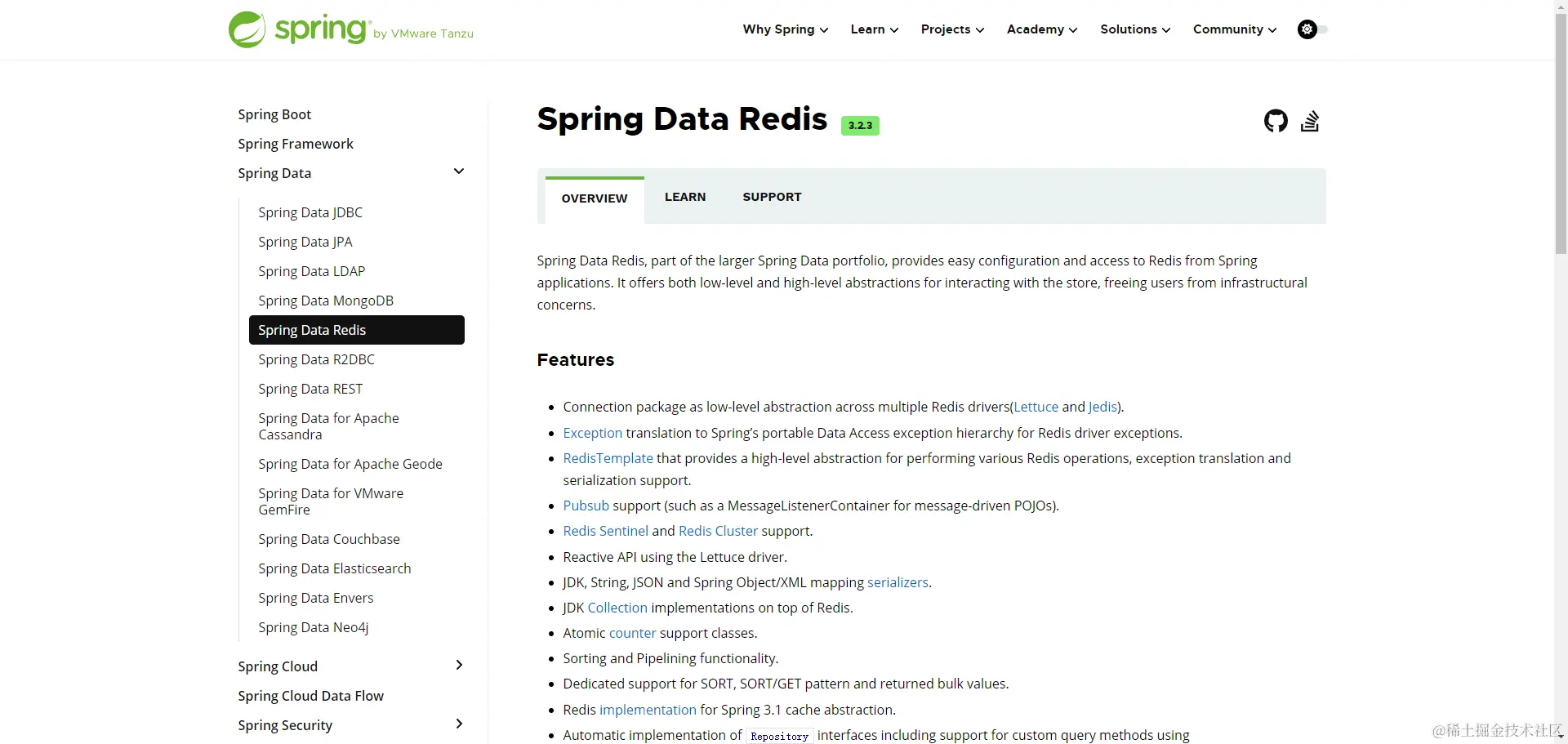This screenshot has height=744, width=1568.
Task: Open the Community dropdown menu
Action: [x=1235, y=29]
